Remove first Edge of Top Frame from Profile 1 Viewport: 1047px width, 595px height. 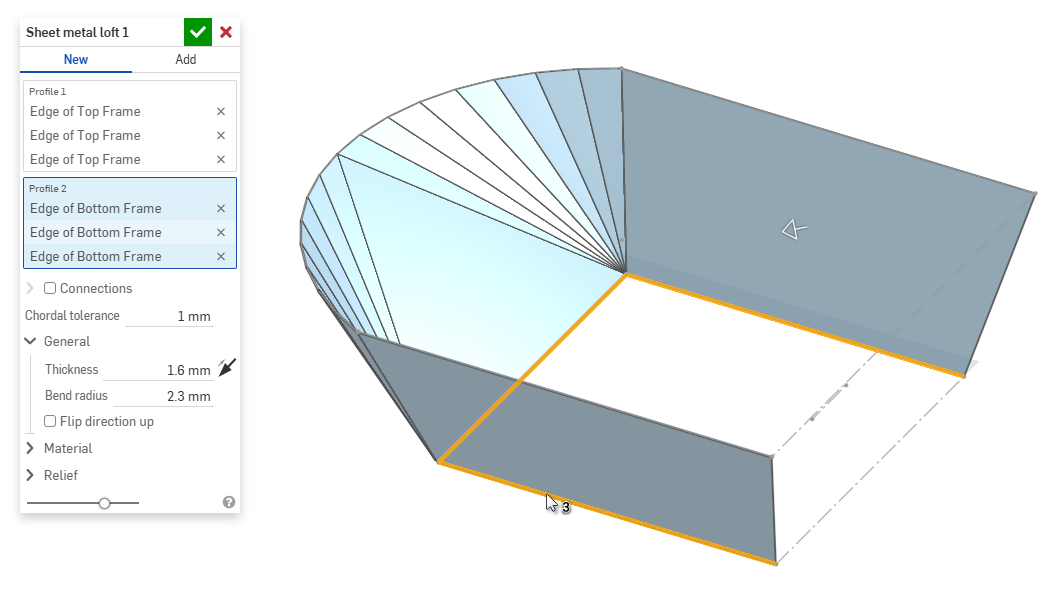(221, 112)
